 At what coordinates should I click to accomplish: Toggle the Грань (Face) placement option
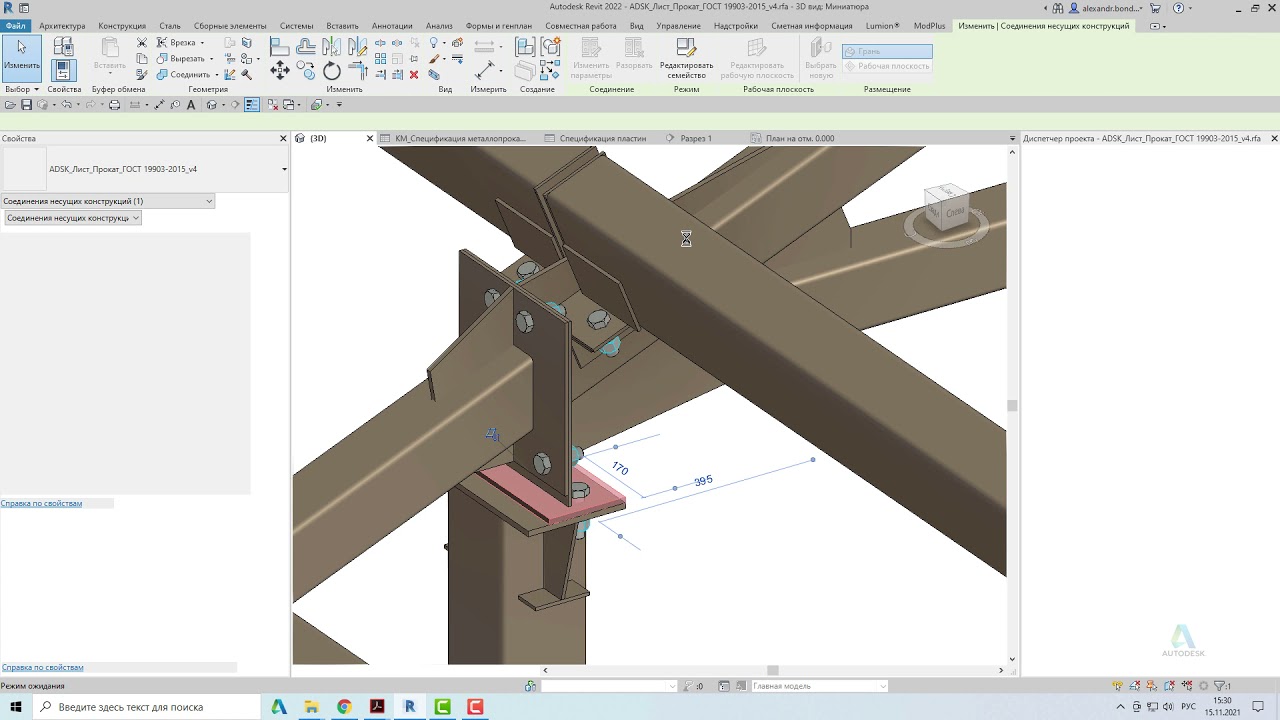886,51
